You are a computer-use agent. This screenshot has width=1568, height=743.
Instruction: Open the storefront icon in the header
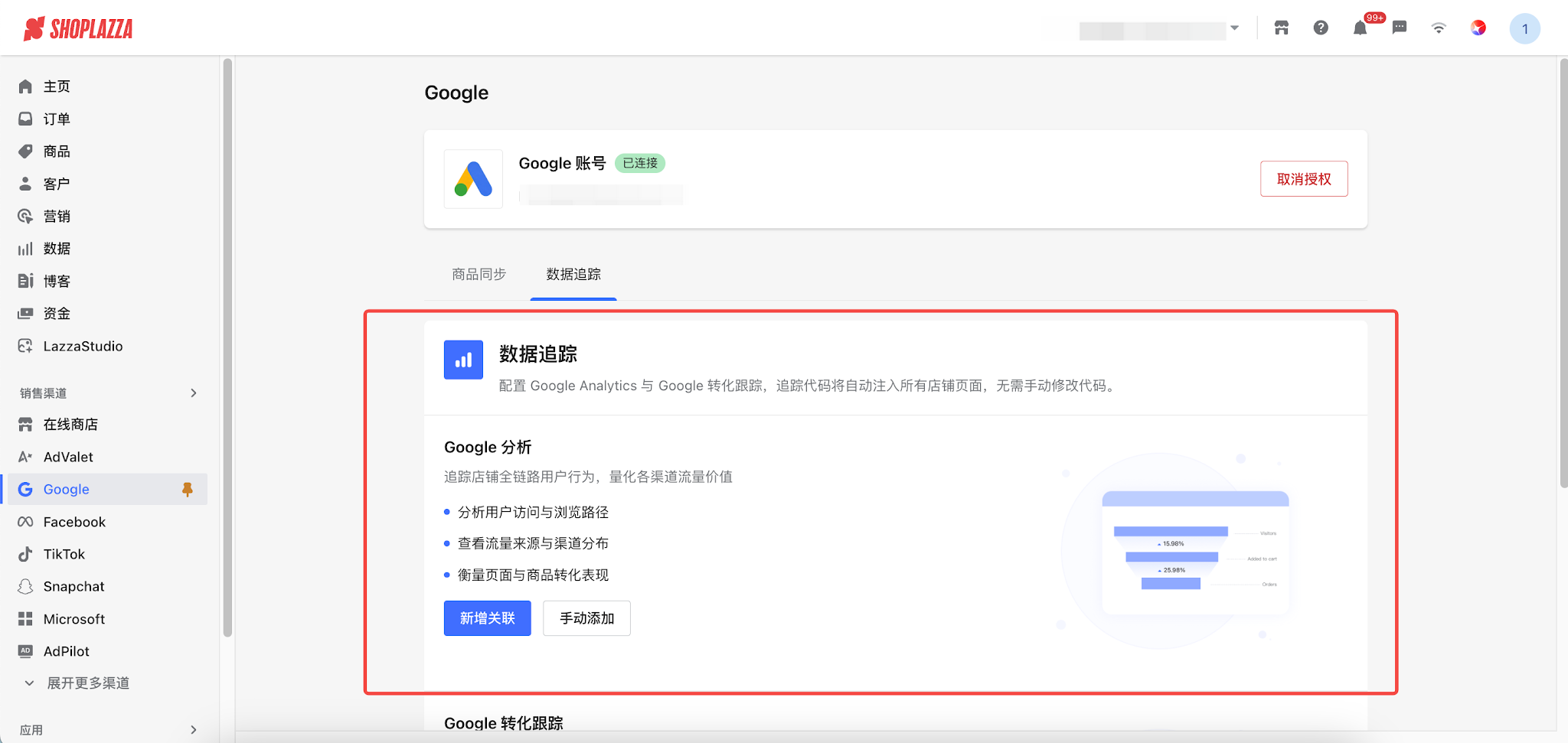point(1282,28)
